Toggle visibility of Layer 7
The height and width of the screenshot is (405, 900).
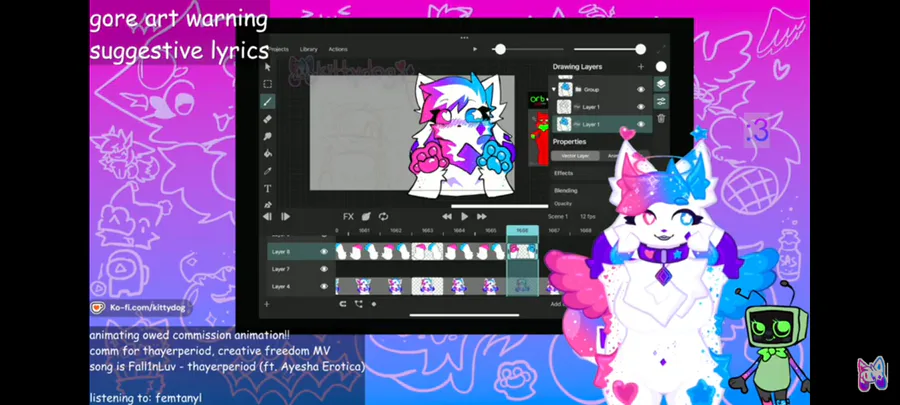click(x=324, y=268)
